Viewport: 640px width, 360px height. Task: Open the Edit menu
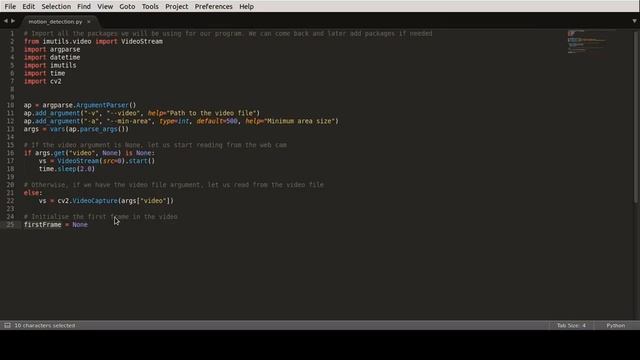point(29,7)
